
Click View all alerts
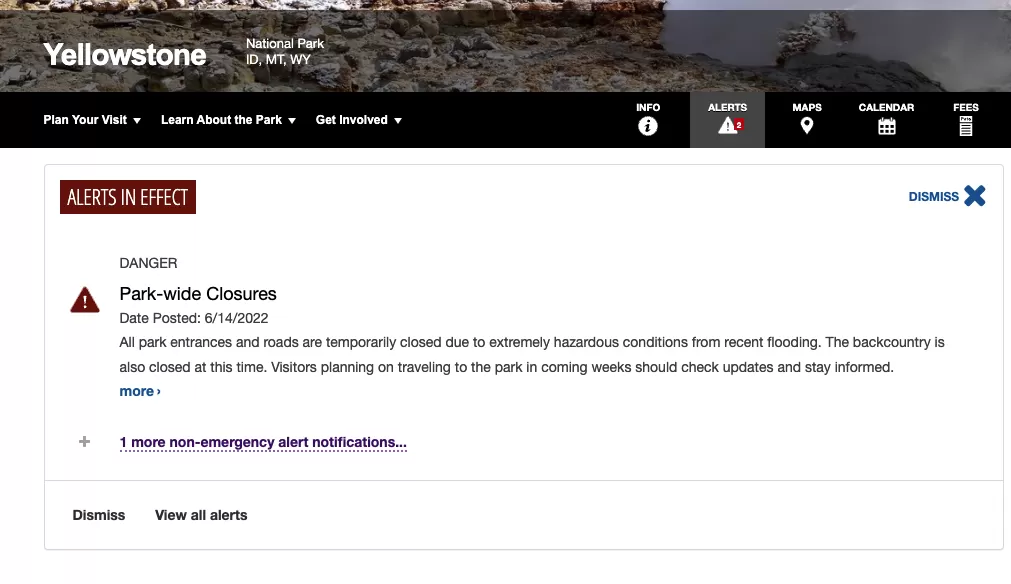(201, 515)
